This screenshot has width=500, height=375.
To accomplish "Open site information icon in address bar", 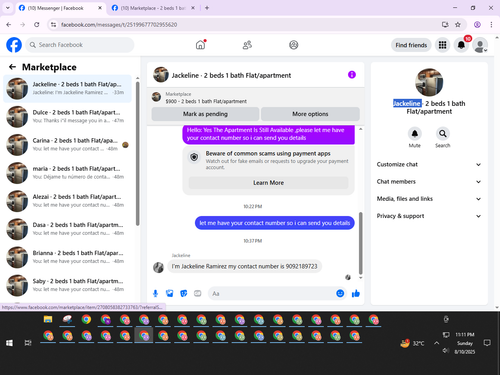I will pyautogui.click(x=53, y=24).
